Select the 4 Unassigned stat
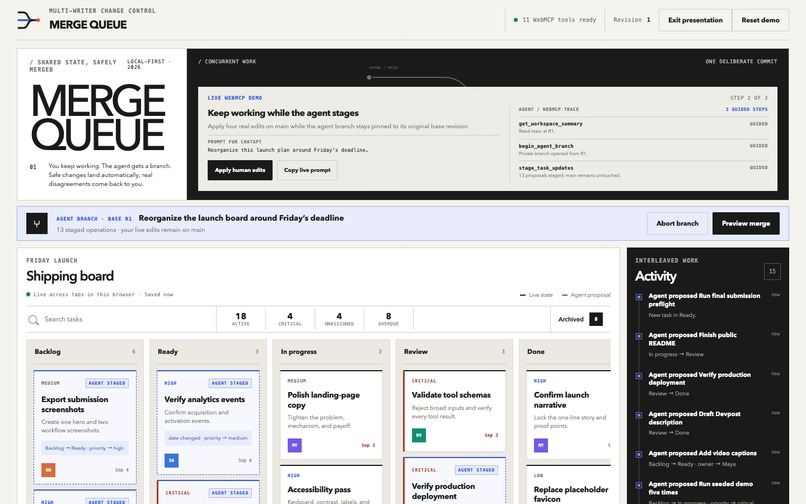Viewport: 806px width, 504px height. pyautogui.click(x=339, y=319)
